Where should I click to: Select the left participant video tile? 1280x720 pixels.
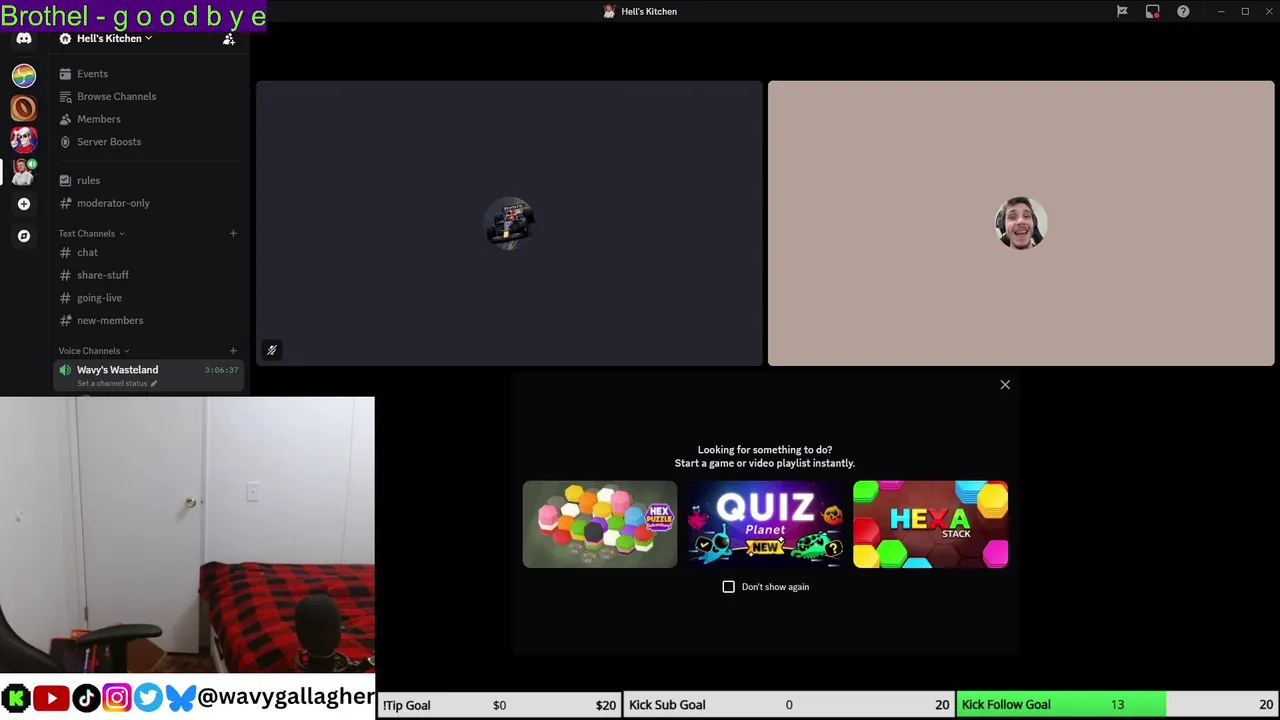(509, 223)
